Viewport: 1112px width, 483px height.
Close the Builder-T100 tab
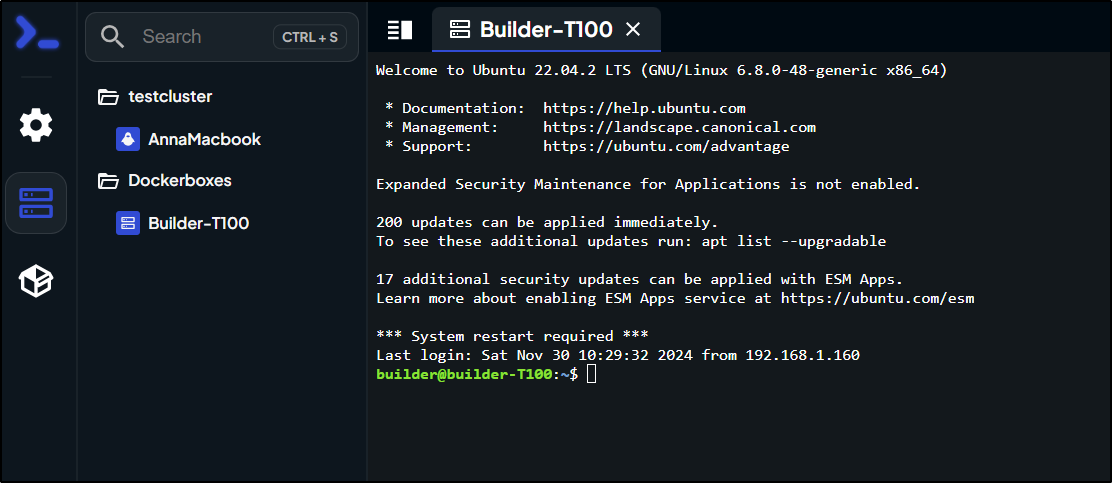(633, 30)
